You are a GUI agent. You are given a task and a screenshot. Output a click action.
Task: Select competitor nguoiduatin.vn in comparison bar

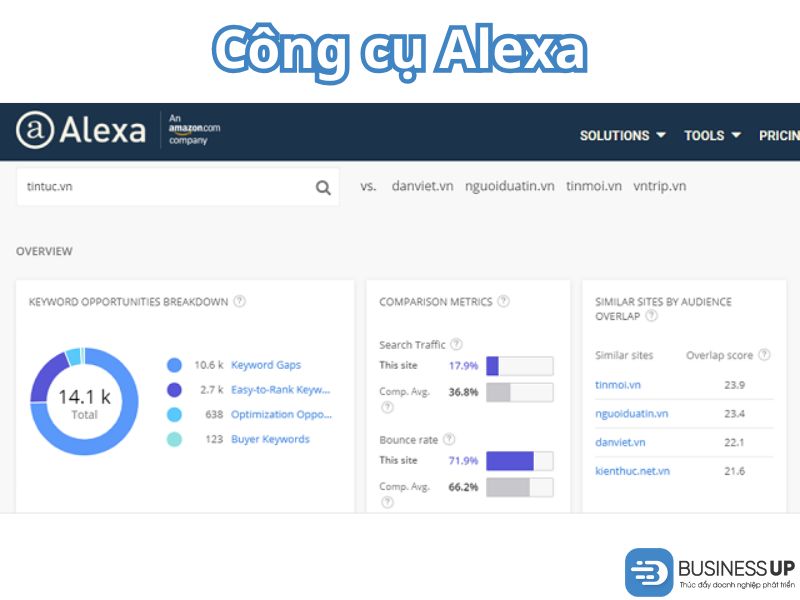(x=509, y=186)
